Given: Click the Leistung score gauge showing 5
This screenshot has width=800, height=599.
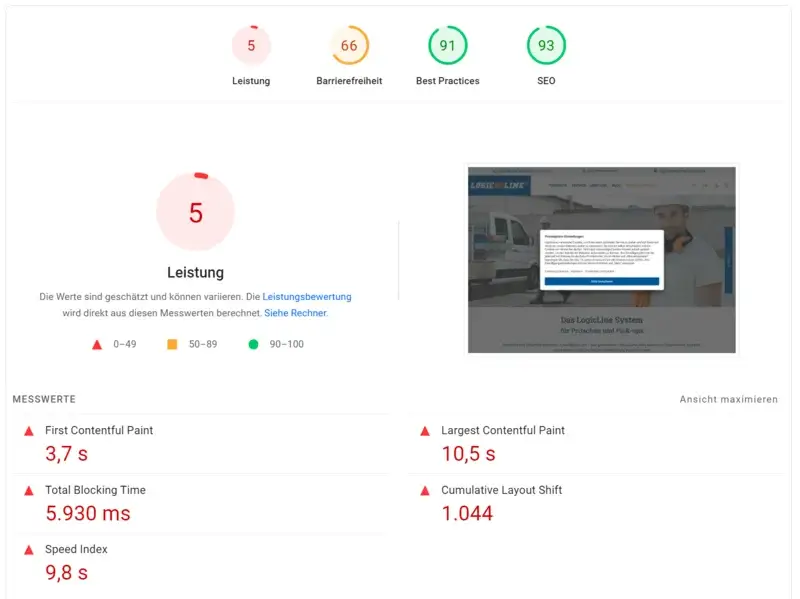Looking at the screenshot, I should (251, 46).
